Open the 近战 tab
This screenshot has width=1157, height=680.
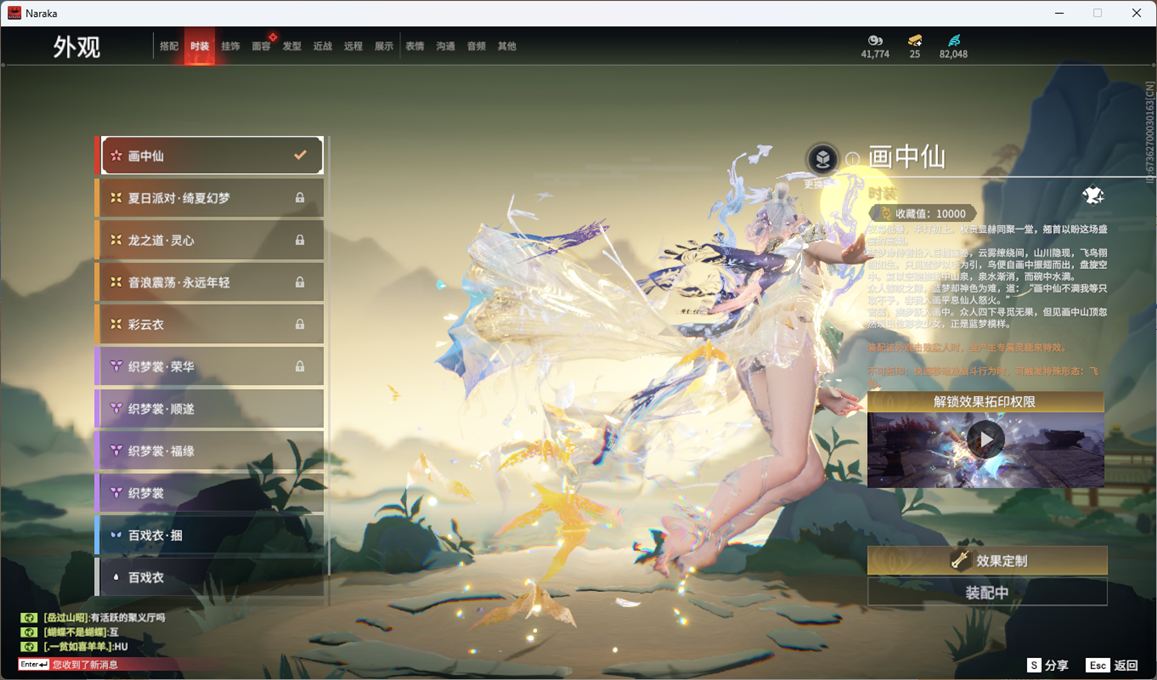tap(322, 46)
